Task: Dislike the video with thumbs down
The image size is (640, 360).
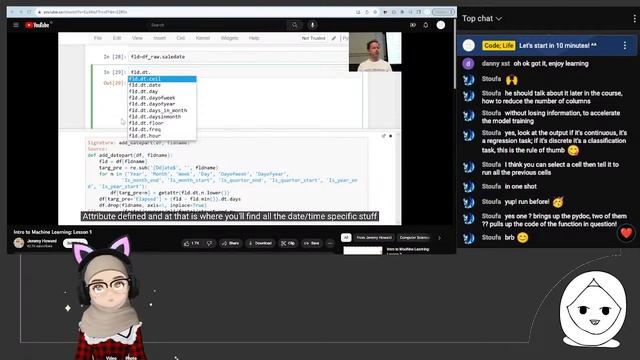Action: [x=209, y=243]
